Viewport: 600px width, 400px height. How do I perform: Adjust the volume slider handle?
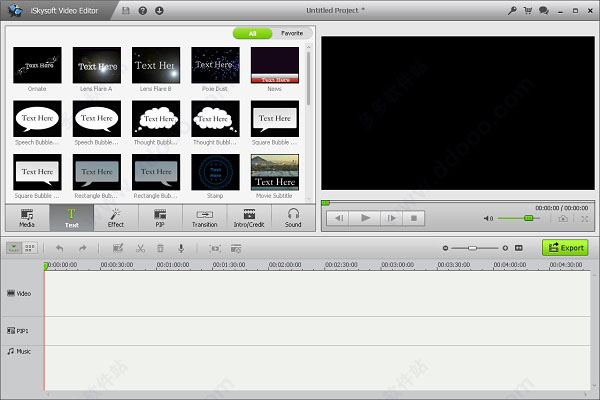tap(528, 218)
